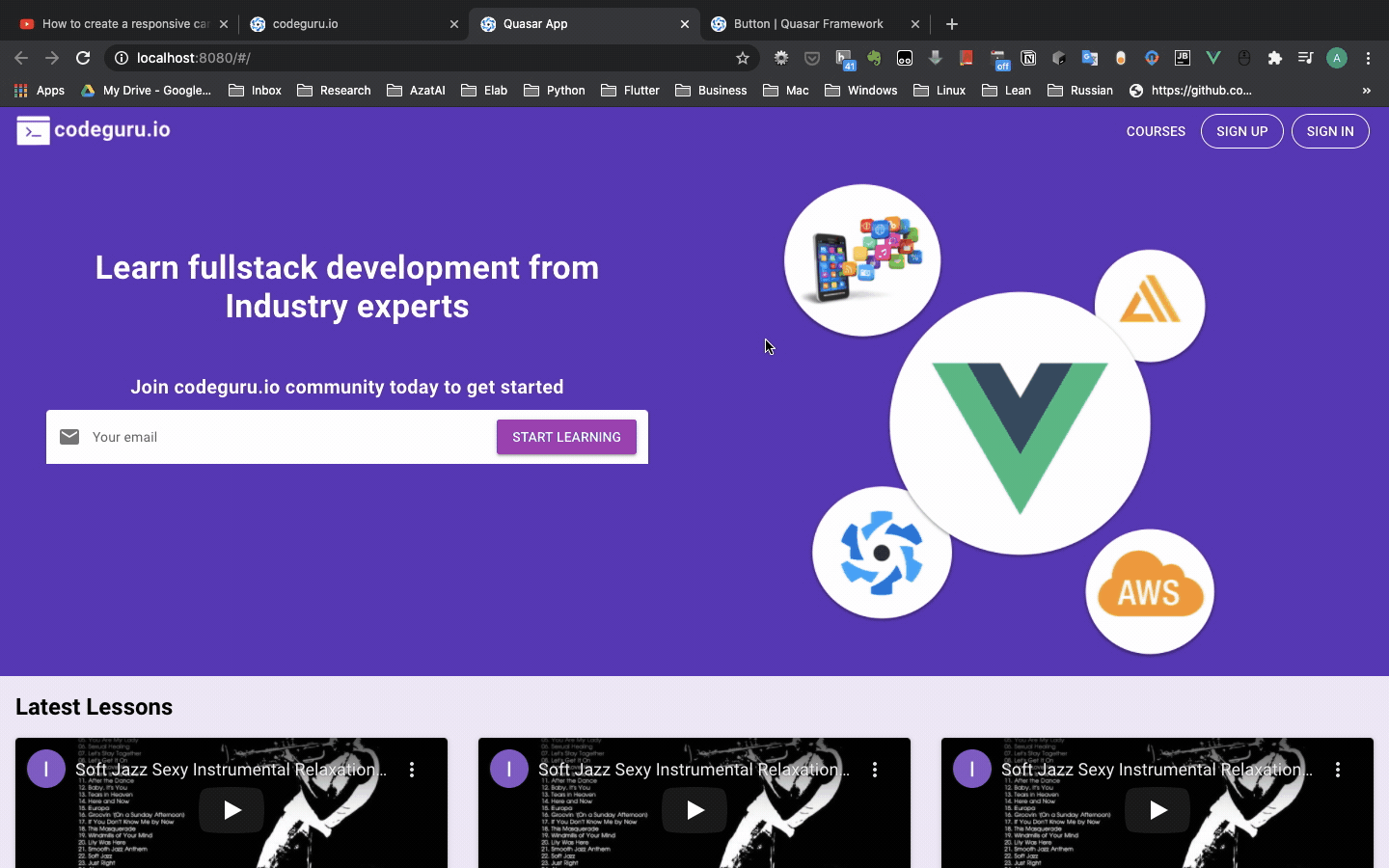Click the Vue logo circle
The image size is (1389, 868).
[x=1020, y=423]
